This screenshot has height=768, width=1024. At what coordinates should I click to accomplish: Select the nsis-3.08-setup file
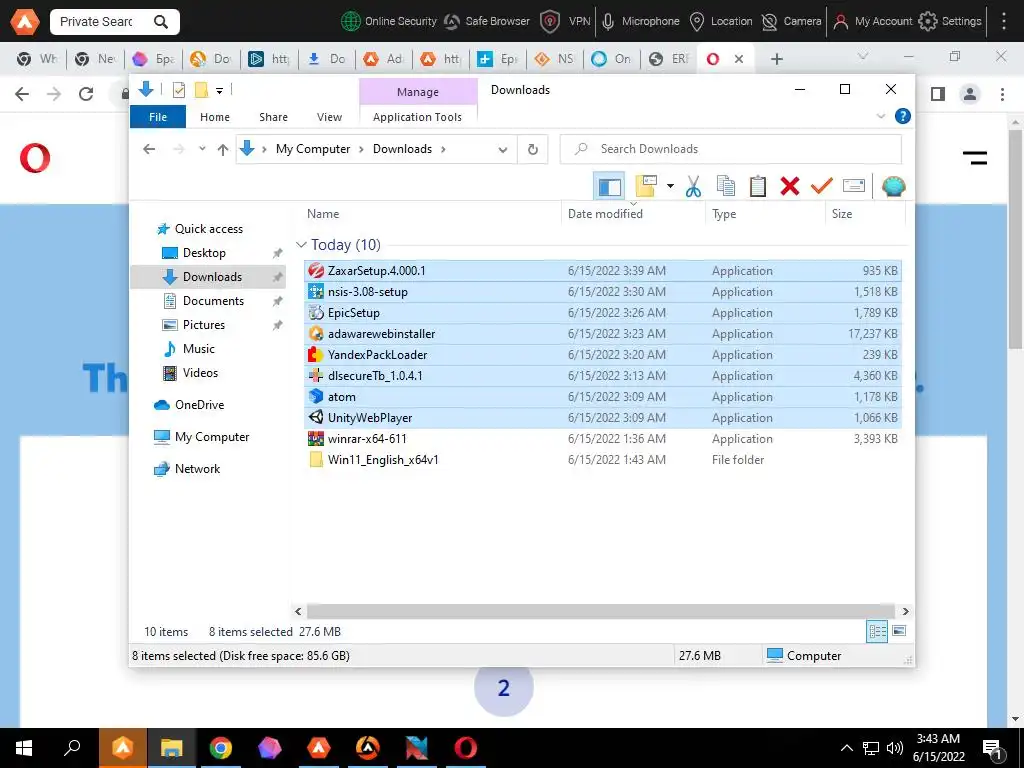(602, 292)
